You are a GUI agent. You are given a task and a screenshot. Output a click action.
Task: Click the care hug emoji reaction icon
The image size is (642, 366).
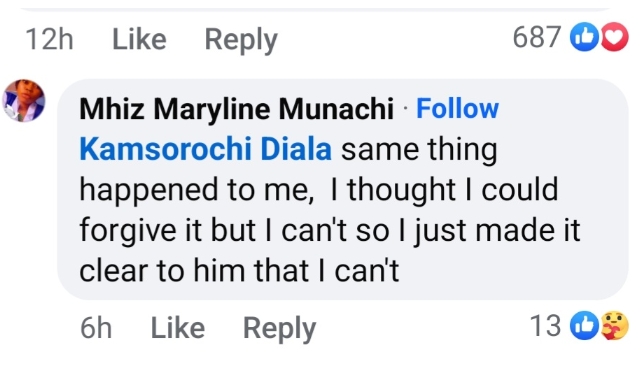[x=614, y=325]
